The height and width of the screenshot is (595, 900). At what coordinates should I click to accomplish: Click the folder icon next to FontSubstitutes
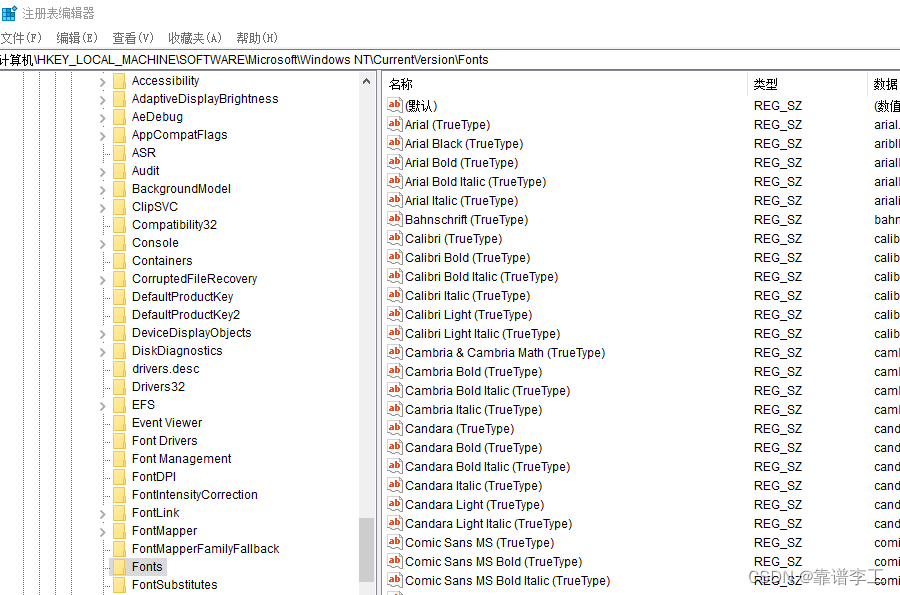click(119, 585)
